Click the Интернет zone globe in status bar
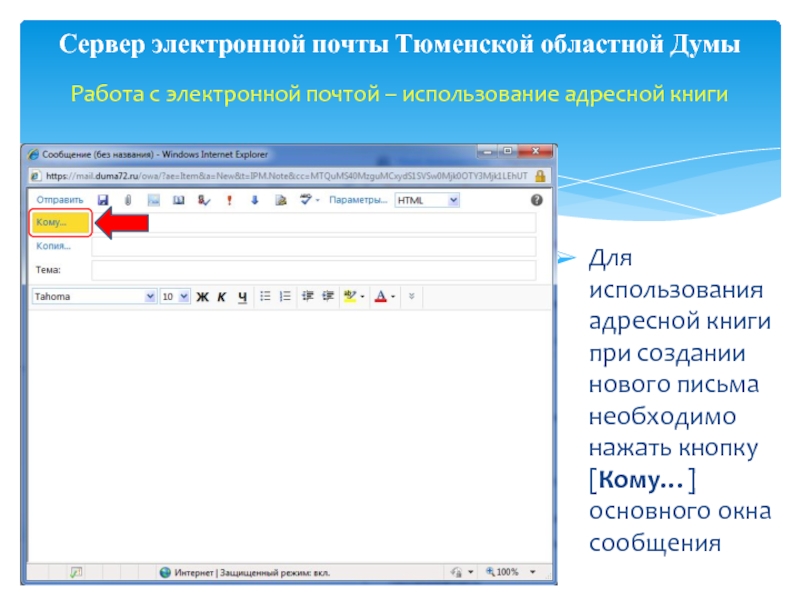The height and width of the screenshot is (600, 800). pos(165,572)
